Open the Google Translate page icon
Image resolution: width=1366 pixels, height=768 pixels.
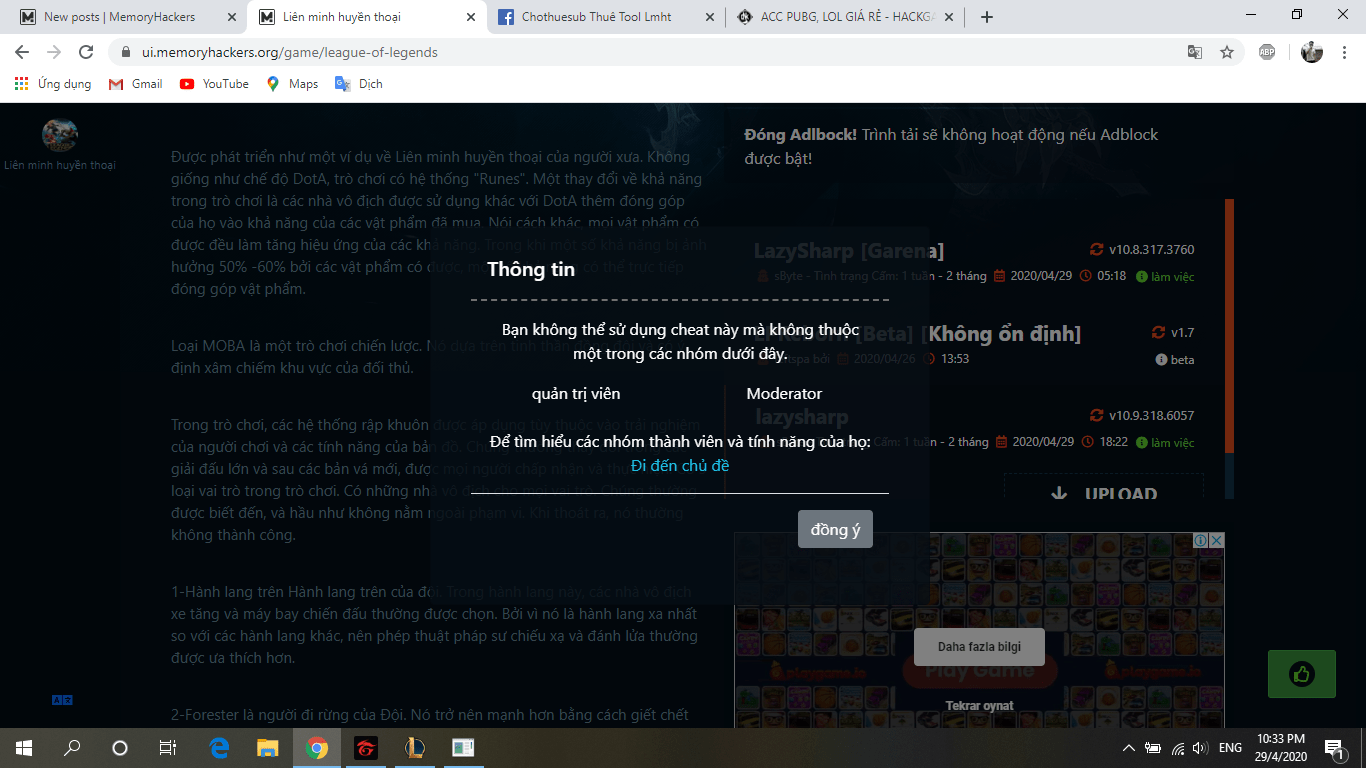point(1194,52)
